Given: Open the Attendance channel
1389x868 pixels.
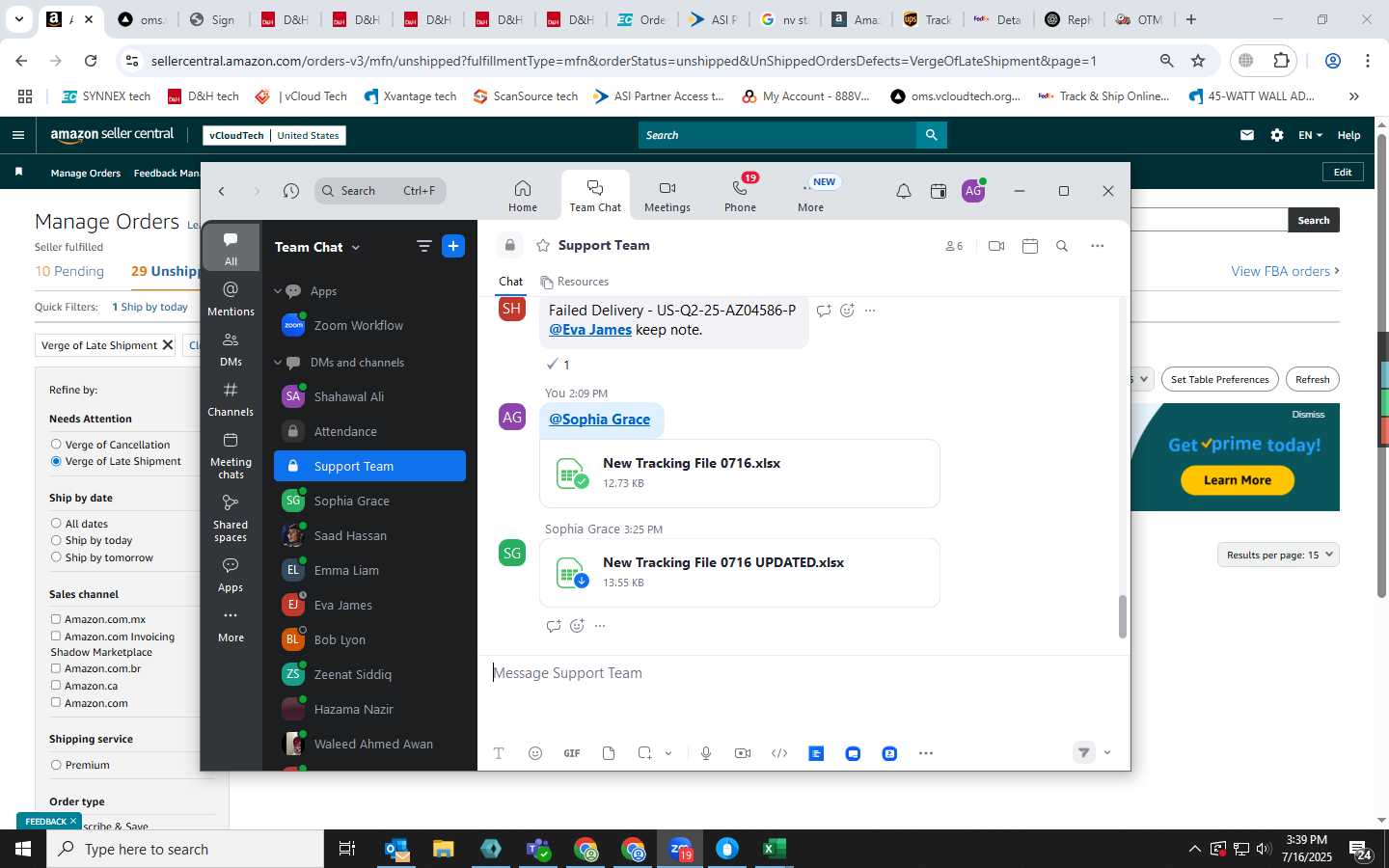Looking at the screenshot, I should point(369,431).
